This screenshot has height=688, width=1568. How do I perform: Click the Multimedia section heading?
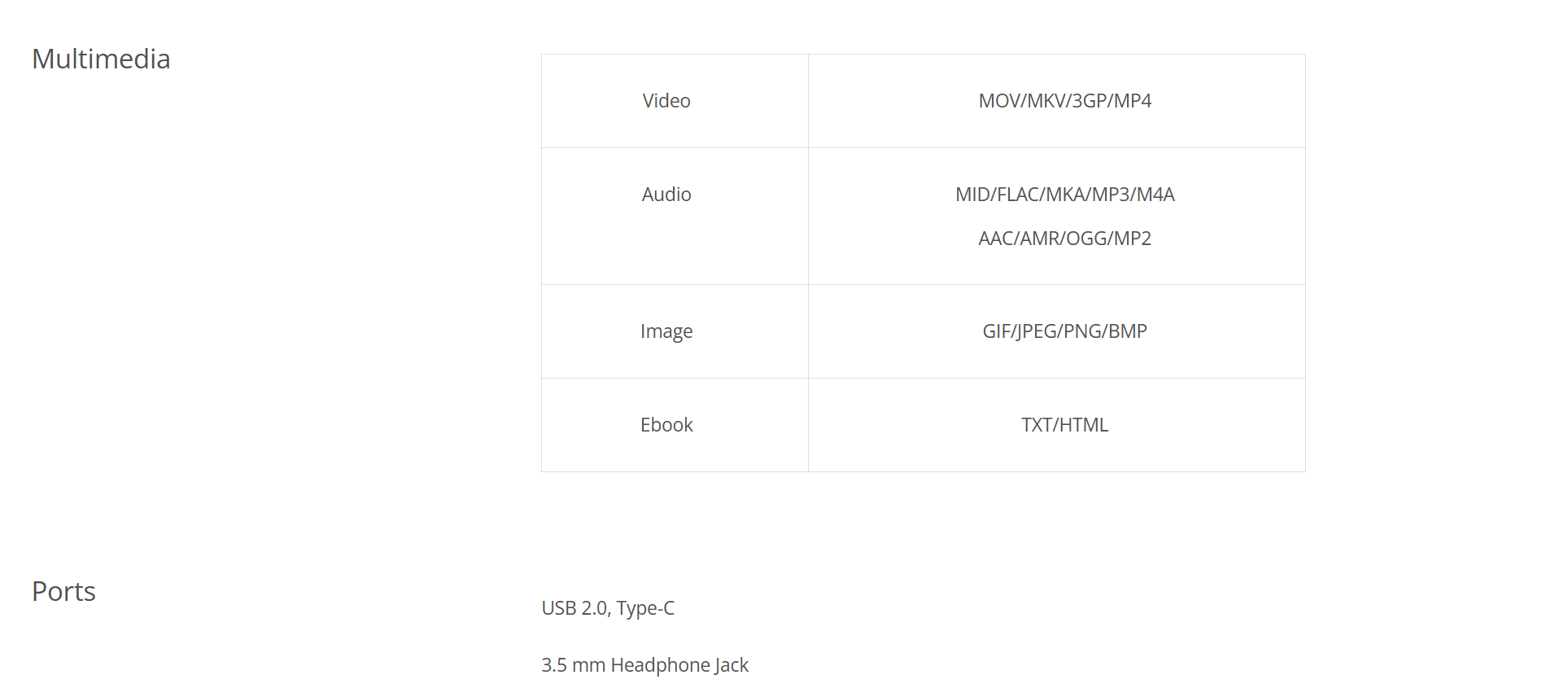click(101, 59)
